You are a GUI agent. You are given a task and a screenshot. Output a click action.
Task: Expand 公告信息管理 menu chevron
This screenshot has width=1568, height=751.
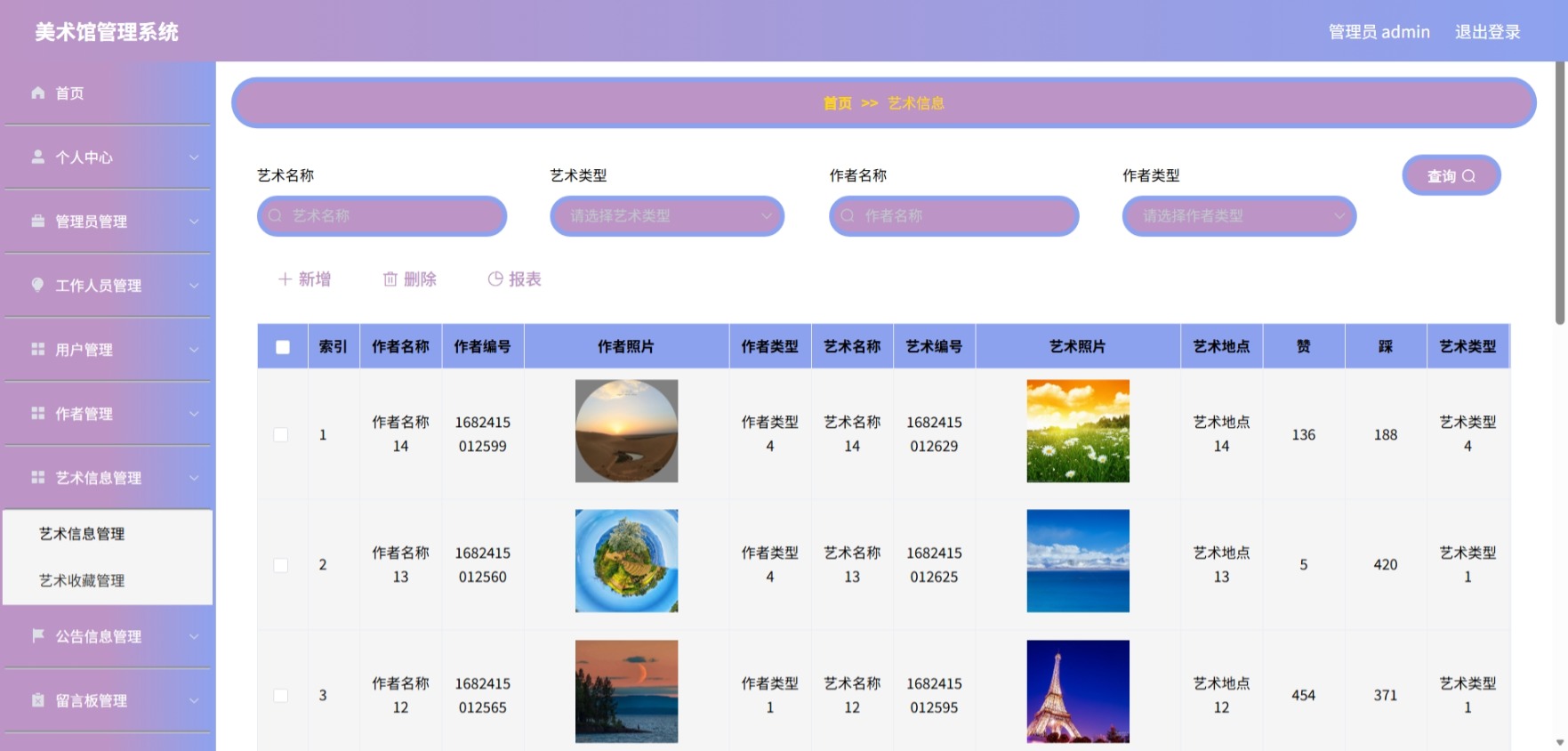click(194, 636)
